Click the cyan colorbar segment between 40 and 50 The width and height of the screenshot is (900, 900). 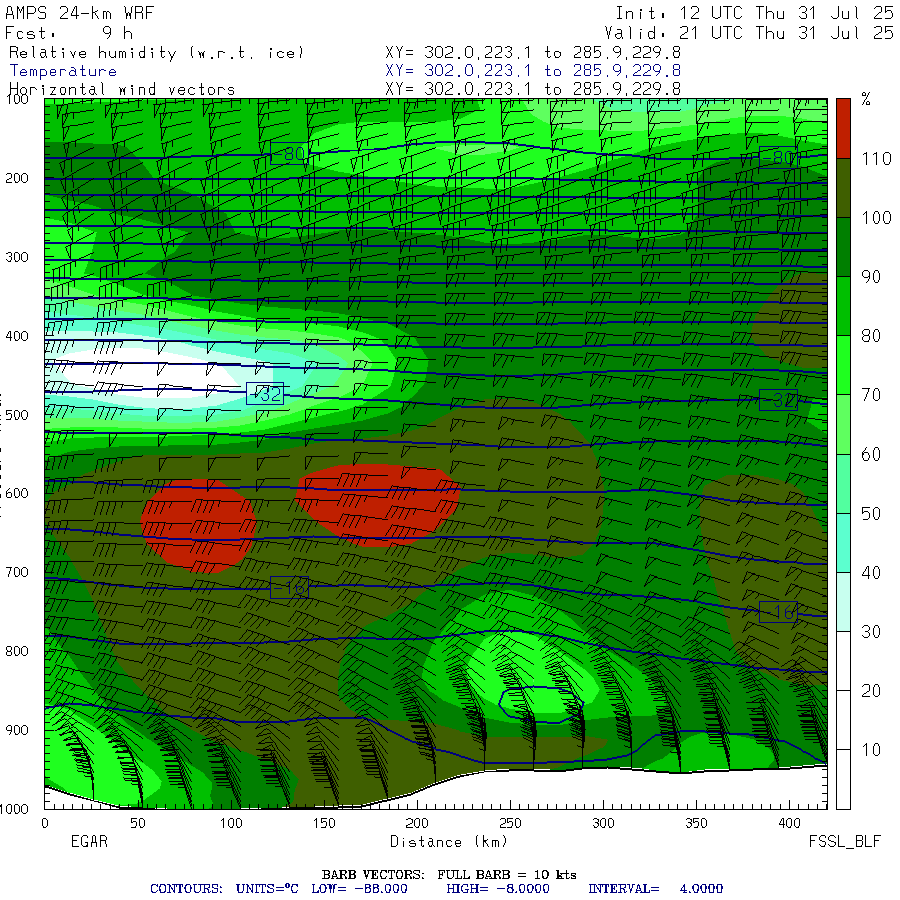click(x=843, y=542)
